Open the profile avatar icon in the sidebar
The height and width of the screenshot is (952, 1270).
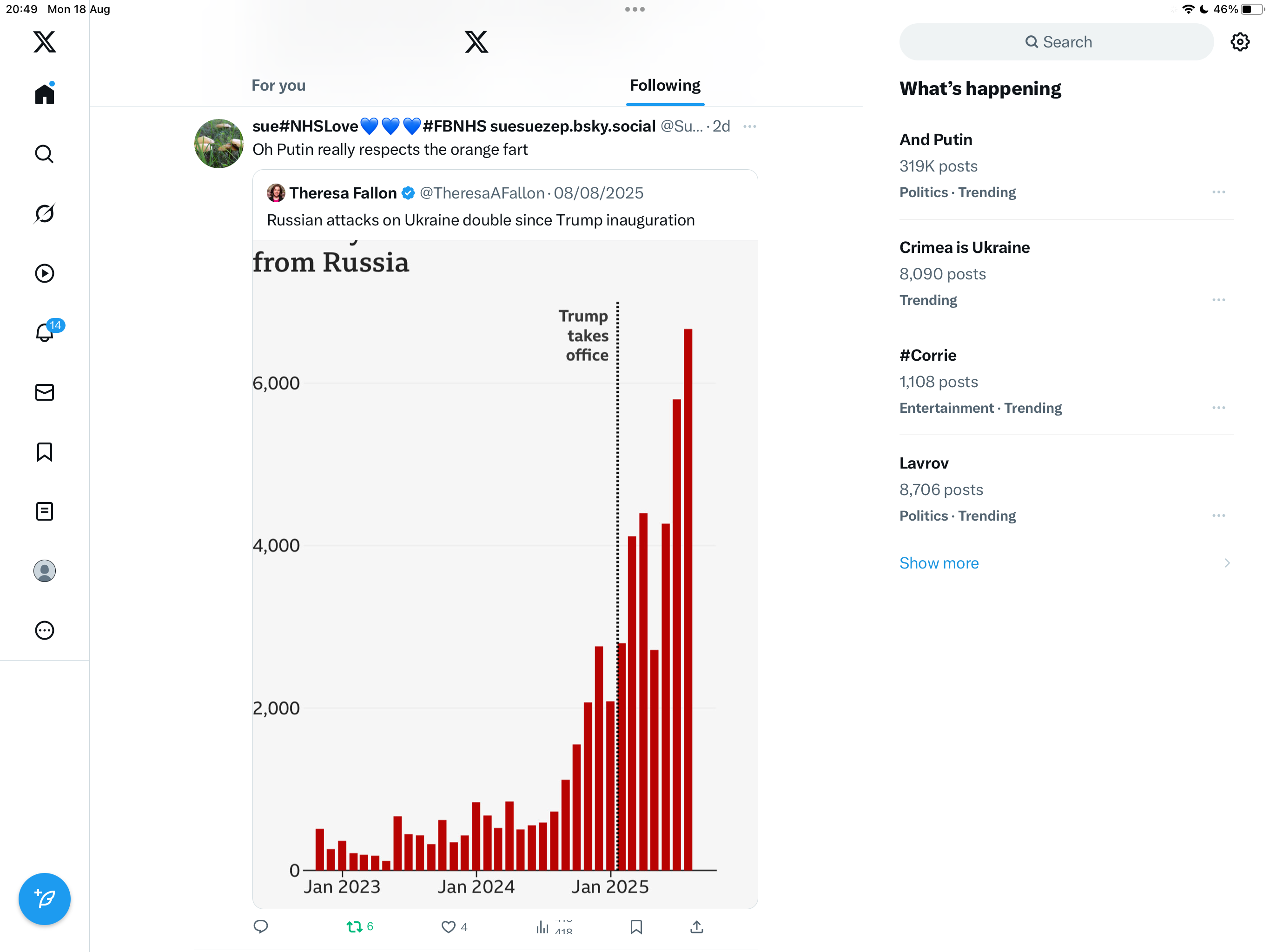(44, 571)
